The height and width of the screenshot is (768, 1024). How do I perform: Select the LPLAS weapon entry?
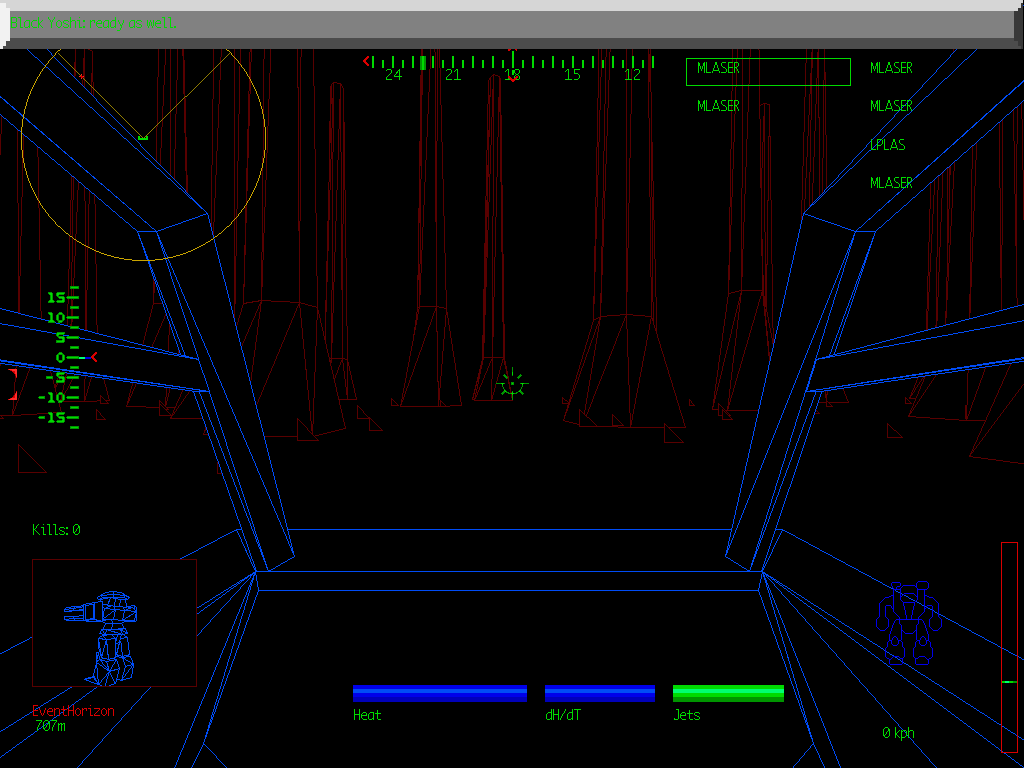887,145
